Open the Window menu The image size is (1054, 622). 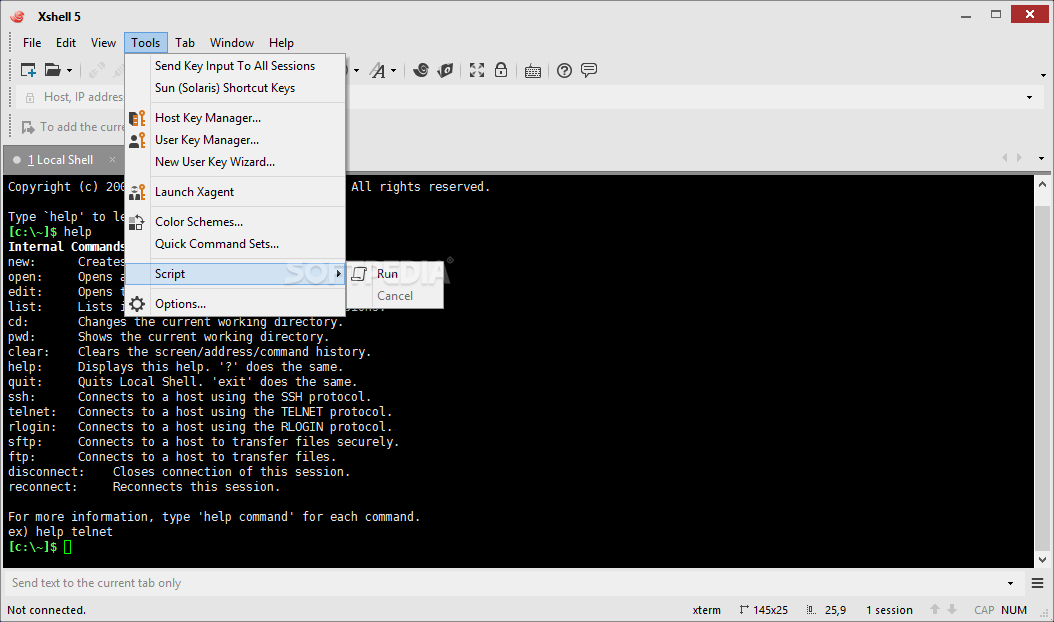point(232,42)
